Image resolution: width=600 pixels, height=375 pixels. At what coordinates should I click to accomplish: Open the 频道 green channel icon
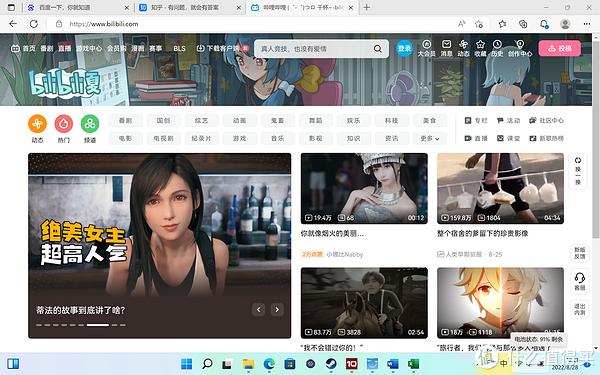[90, 124]
